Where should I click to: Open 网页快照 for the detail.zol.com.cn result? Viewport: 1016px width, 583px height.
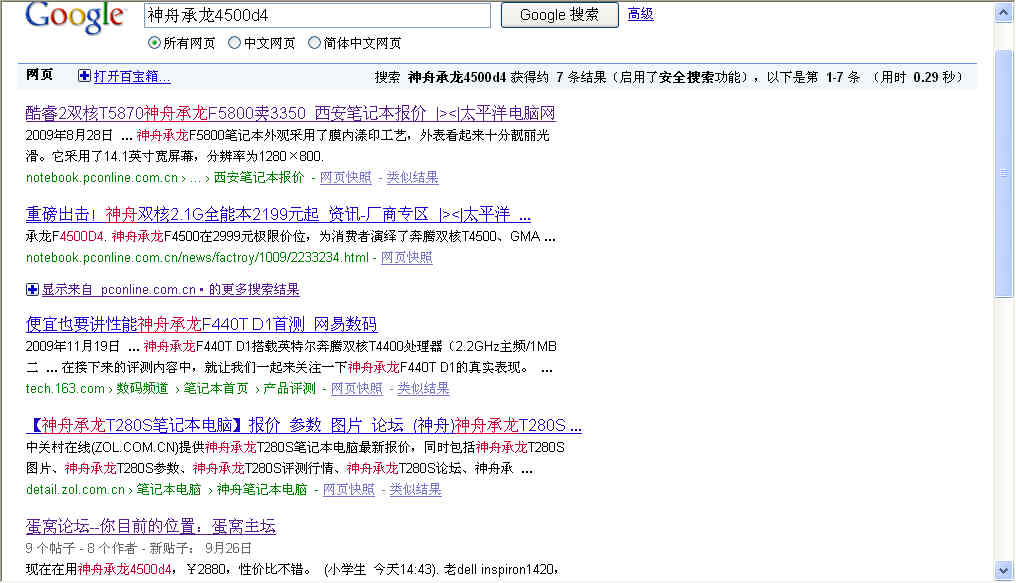coord(349,489)
